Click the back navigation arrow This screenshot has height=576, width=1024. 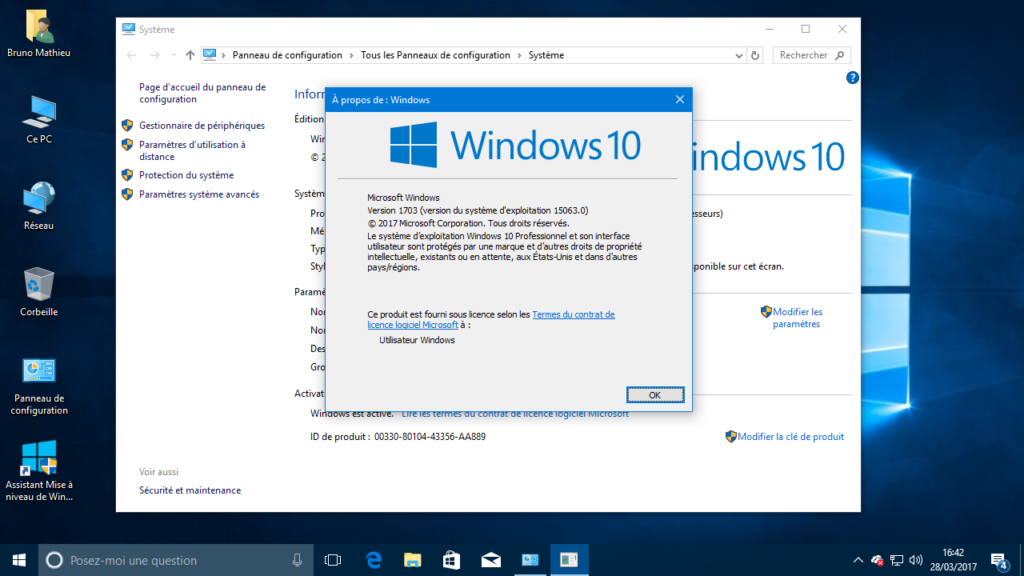pos(131,56)
